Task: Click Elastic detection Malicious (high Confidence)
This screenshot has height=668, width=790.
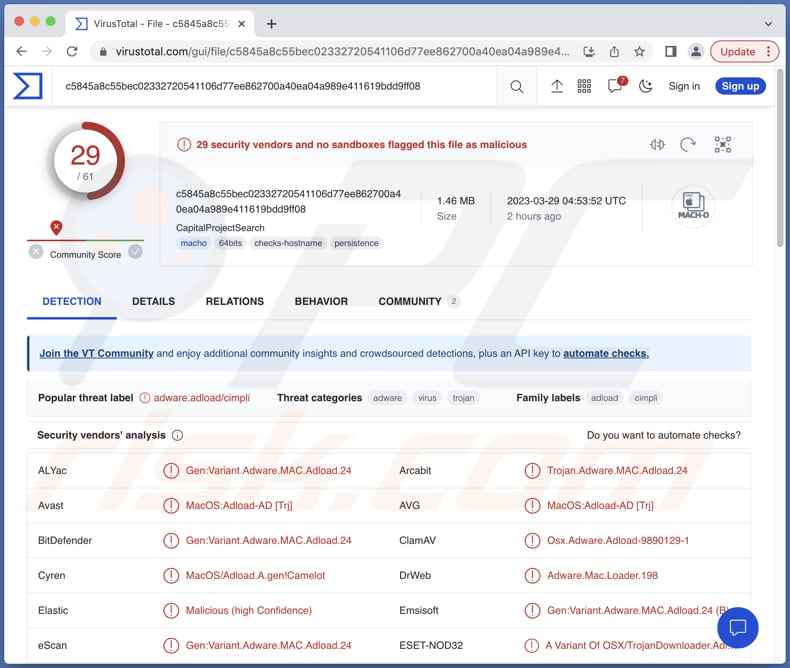Action: click(x=248, y=611)
